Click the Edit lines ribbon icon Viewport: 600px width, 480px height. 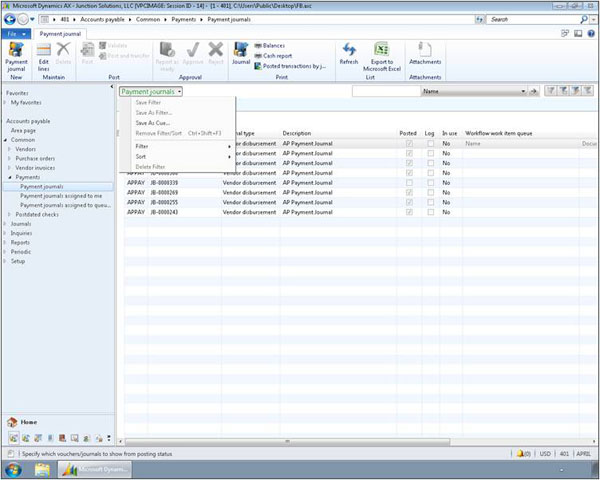[x=44, y=50]
